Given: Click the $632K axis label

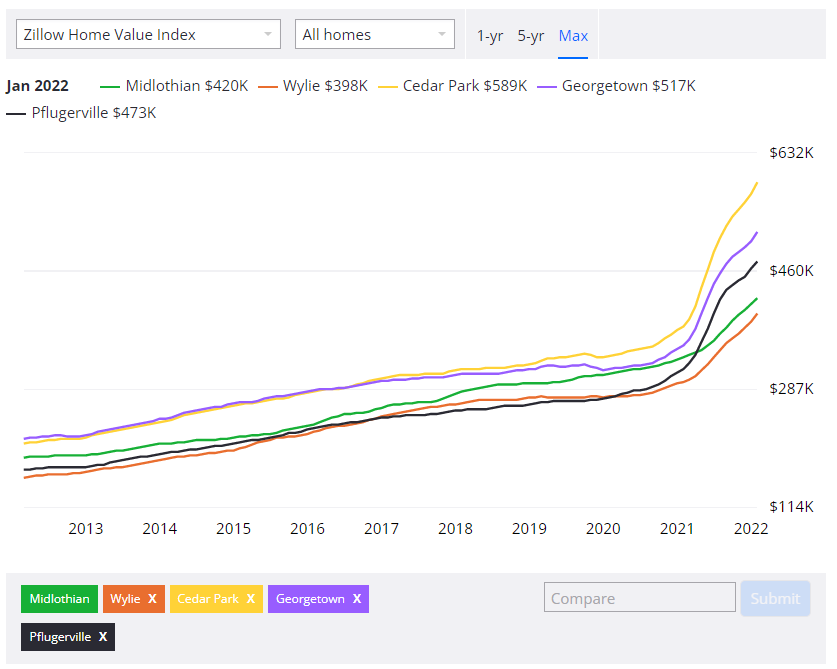Looking at the screenshot, I should tap(791, 153).
